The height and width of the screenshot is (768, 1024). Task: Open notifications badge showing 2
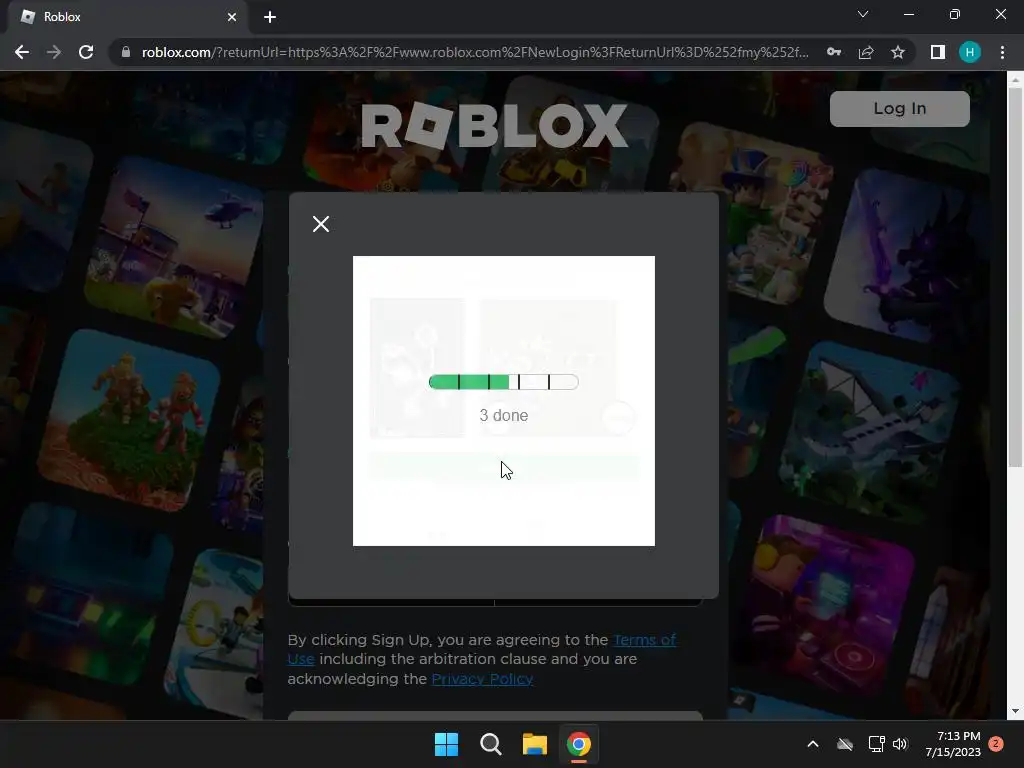coord(996,744)
